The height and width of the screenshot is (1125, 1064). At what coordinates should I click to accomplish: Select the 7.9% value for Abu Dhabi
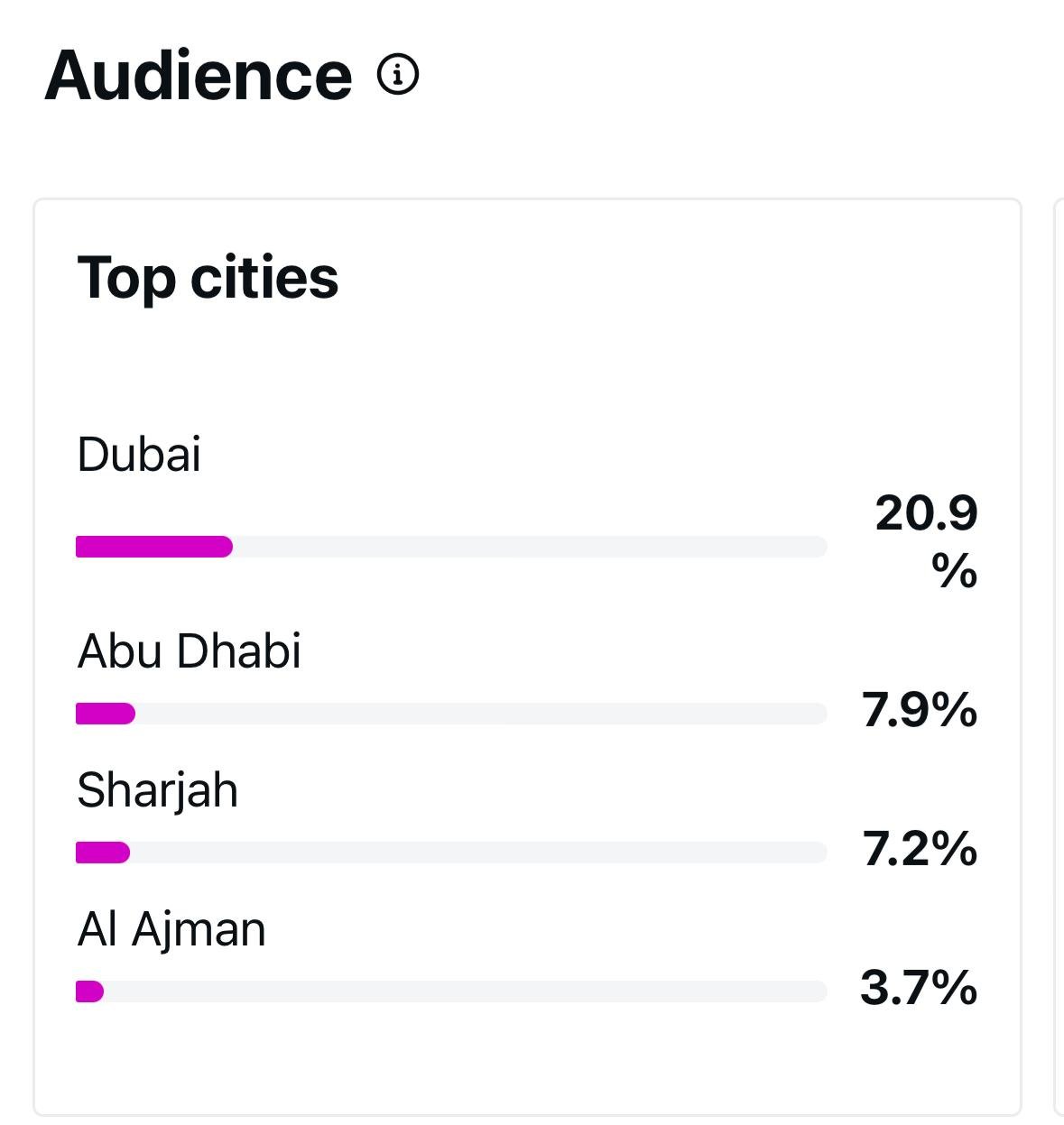(x=920, y=710)
